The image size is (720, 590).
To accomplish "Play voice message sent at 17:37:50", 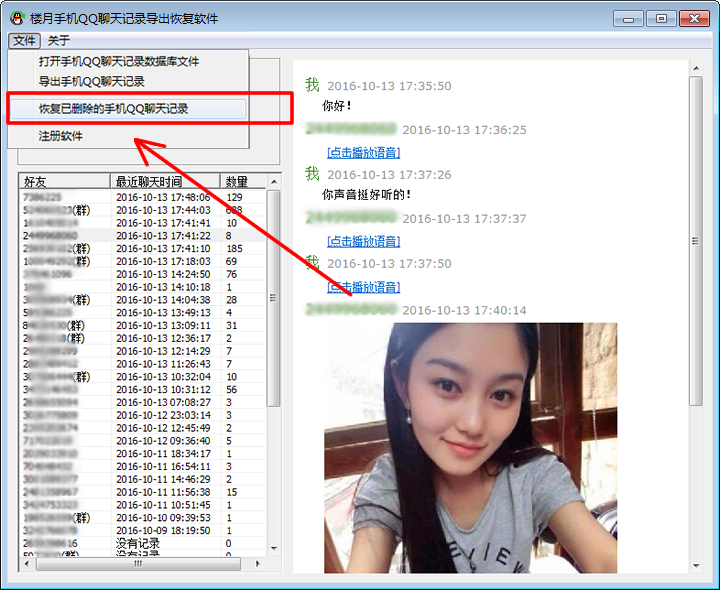I will (363, 287).
